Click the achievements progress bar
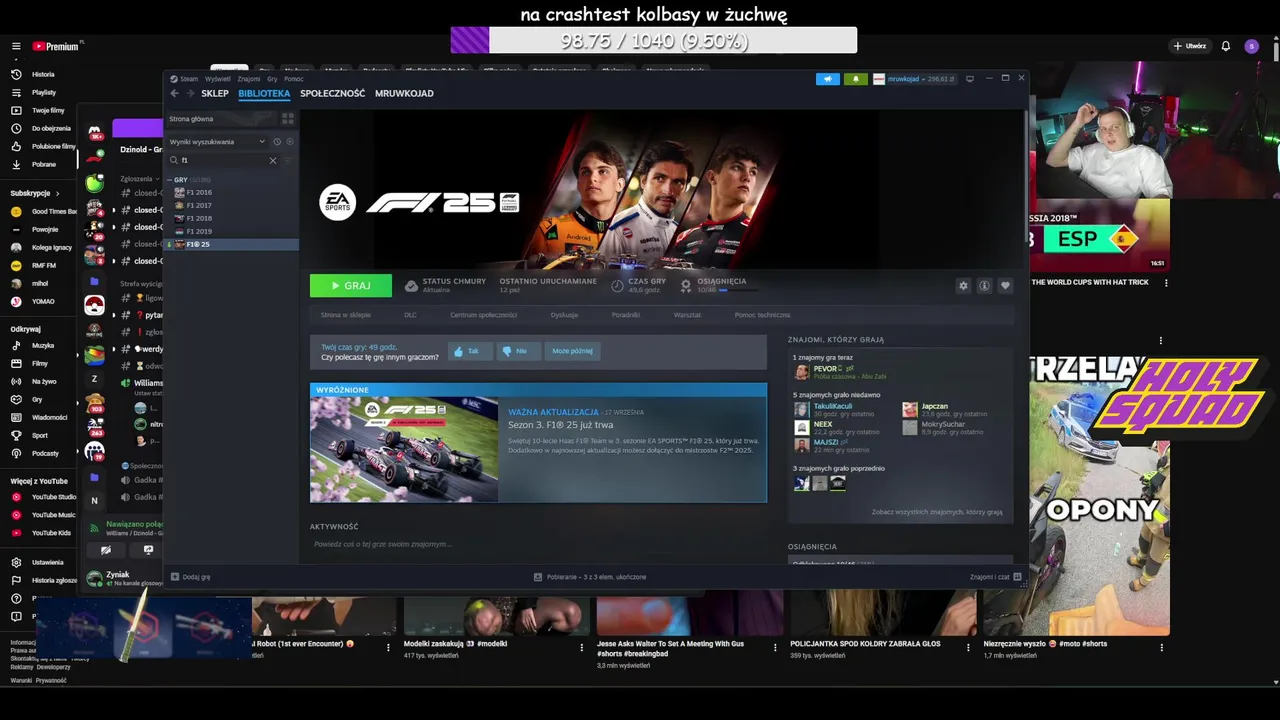 point(738,290)
